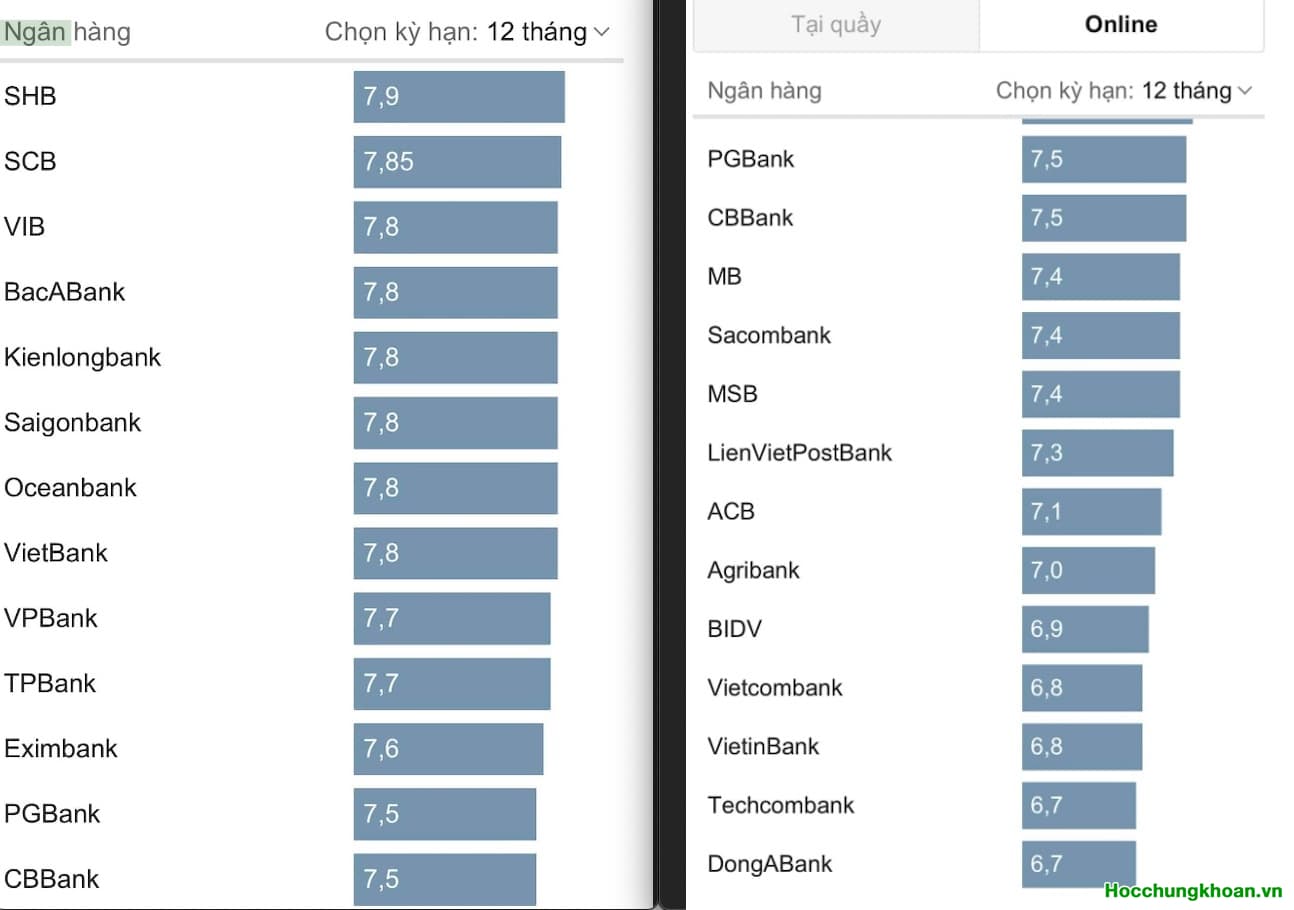Click the Kienlongbank 7,8 bar
Viewport: 1294px width, 910px height.
click(455, 358)
